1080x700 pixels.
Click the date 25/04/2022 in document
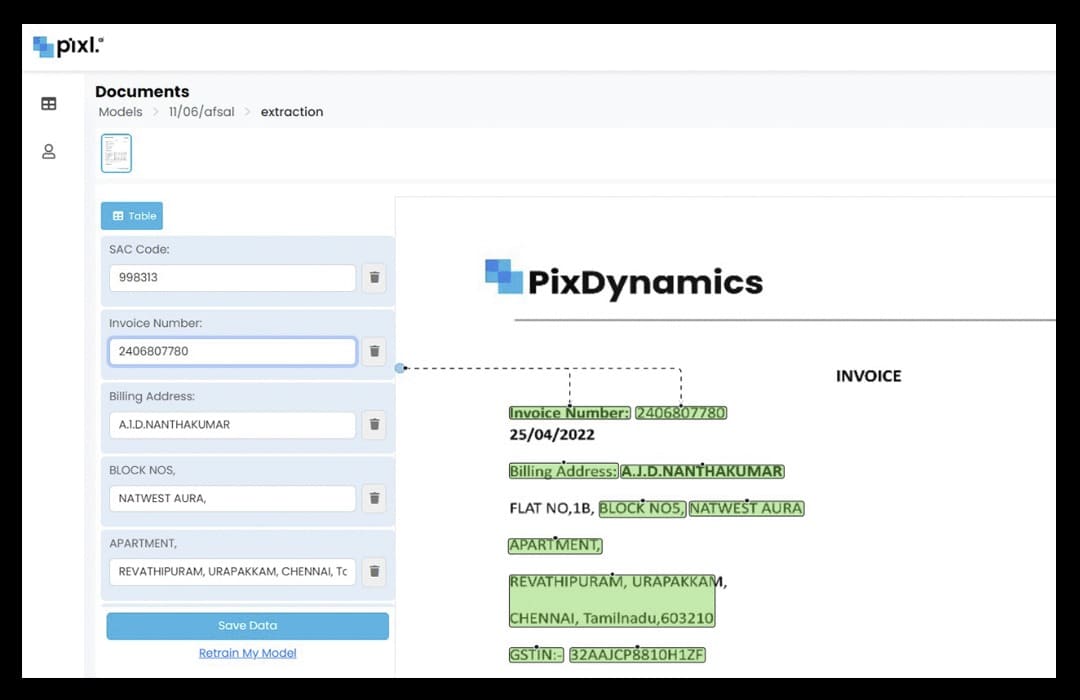click(x=552, y=435)
